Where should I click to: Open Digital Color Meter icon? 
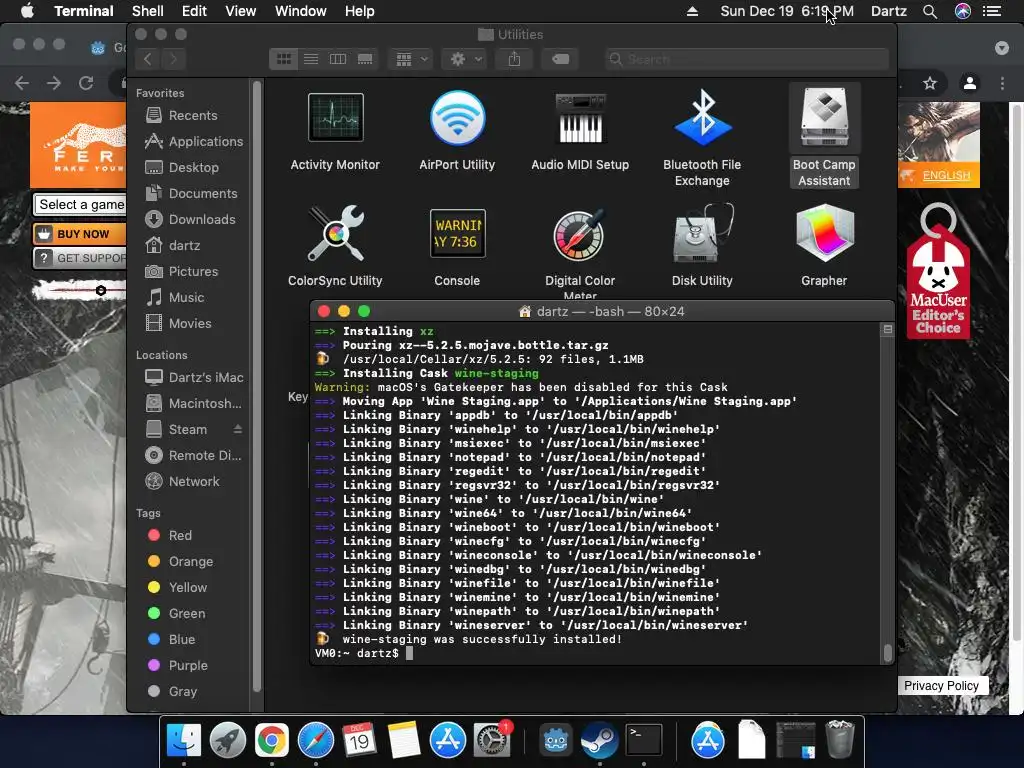pyautogui.click(x=580, y=234)
